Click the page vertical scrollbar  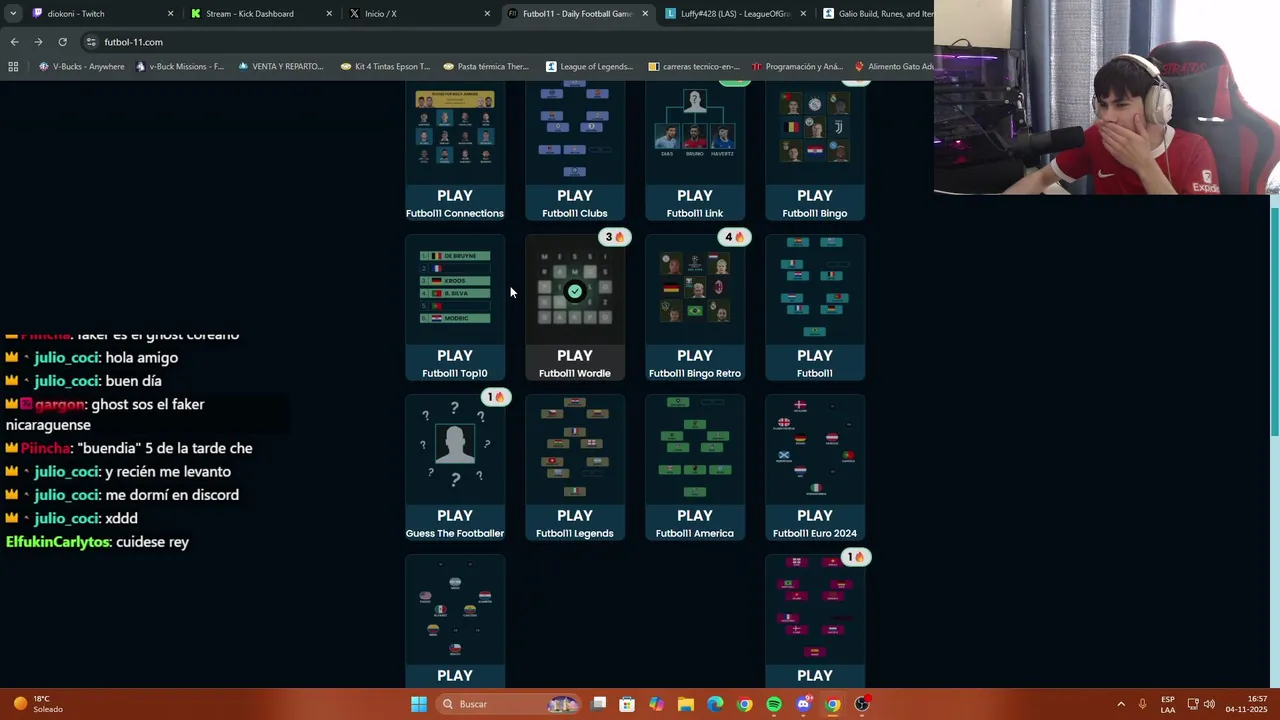pos(1273,320)
